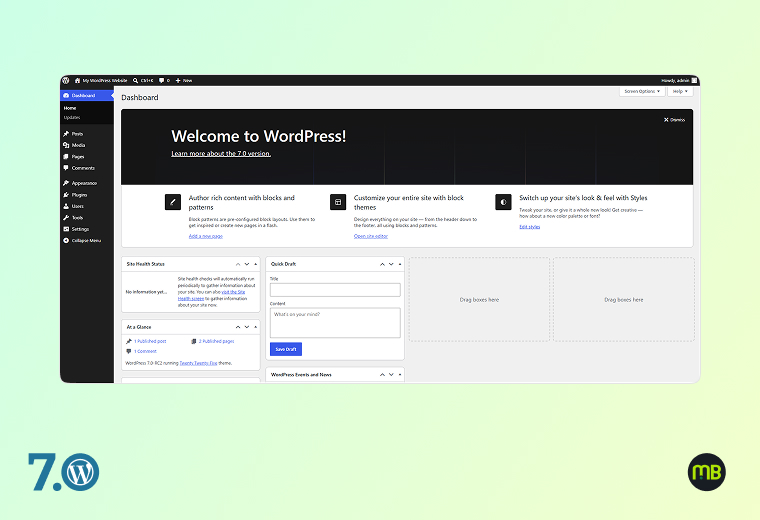
Task: Collapse the Quick Draft panel
Action: point(400,264)
